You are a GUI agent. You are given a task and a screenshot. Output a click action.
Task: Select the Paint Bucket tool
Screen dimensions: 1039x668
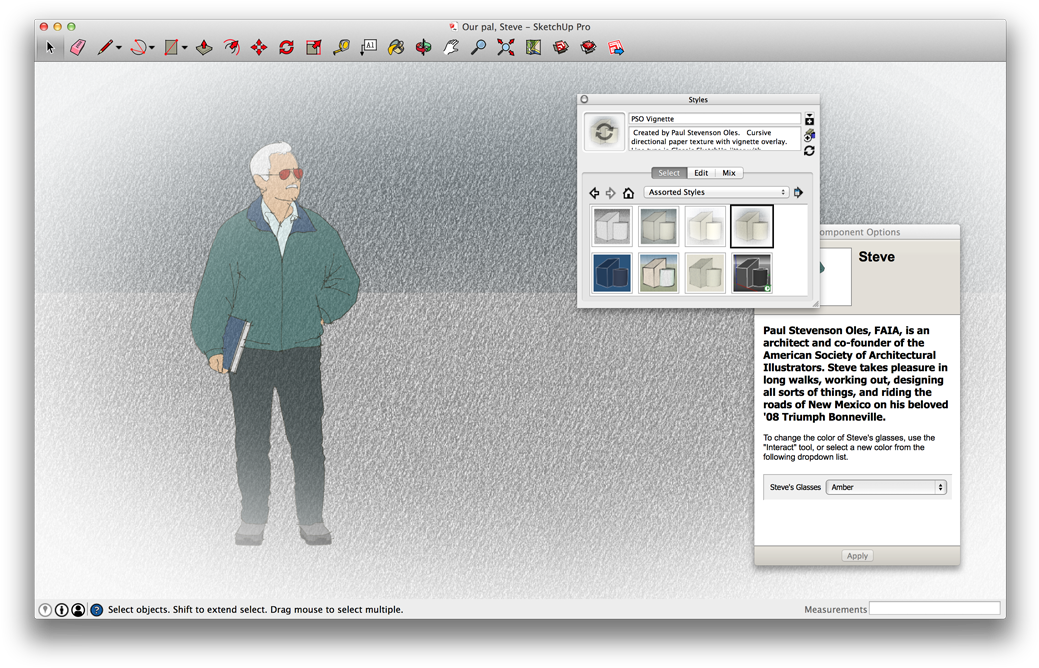(396, 48)
